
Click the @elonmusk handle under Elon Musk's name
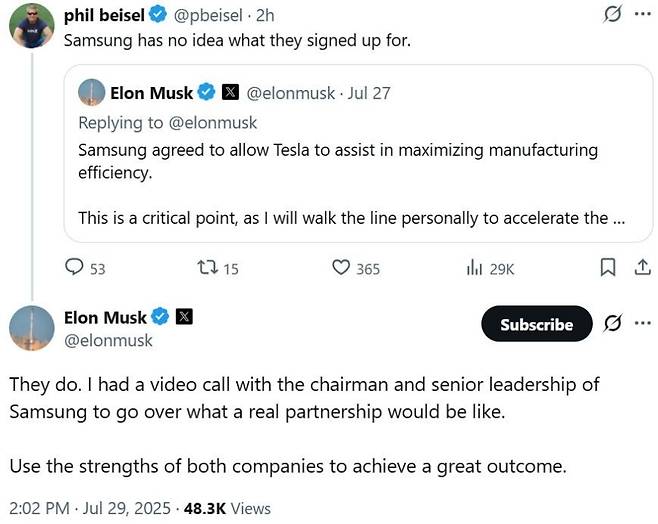coord(108,340)
